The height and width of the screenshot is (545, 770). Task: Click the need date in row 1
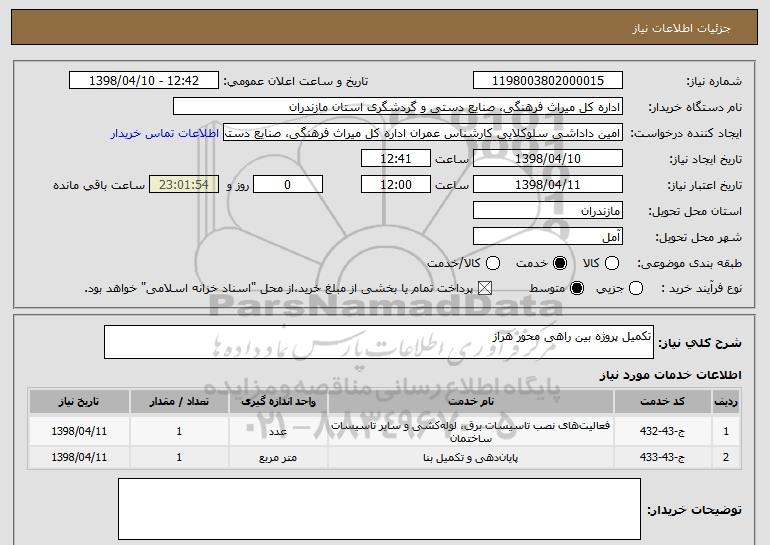pos(79,431)
